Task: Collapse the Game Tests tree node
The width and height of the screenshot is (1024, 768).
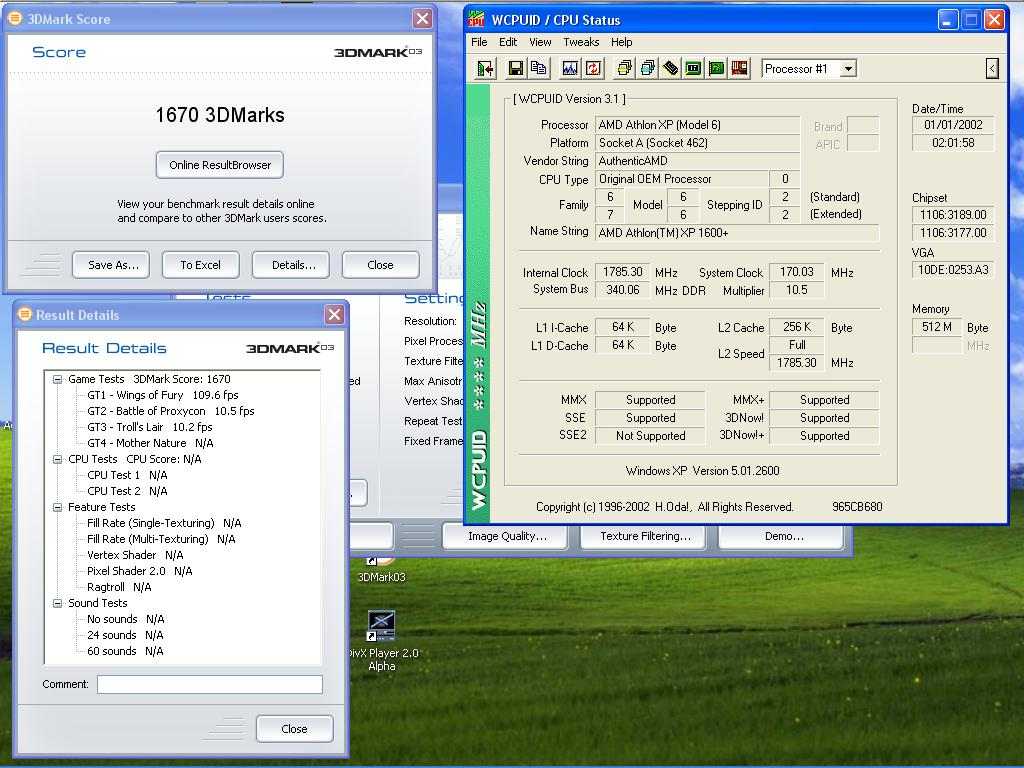Action: 57,379
